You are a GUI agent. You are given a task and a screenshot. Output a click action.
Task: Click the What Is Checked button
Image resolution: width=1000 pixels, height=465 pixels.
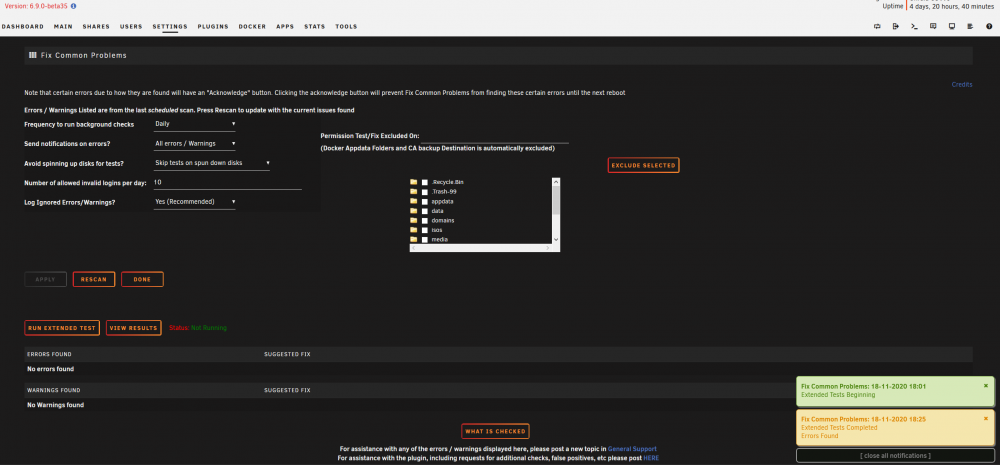click(496, 431)
